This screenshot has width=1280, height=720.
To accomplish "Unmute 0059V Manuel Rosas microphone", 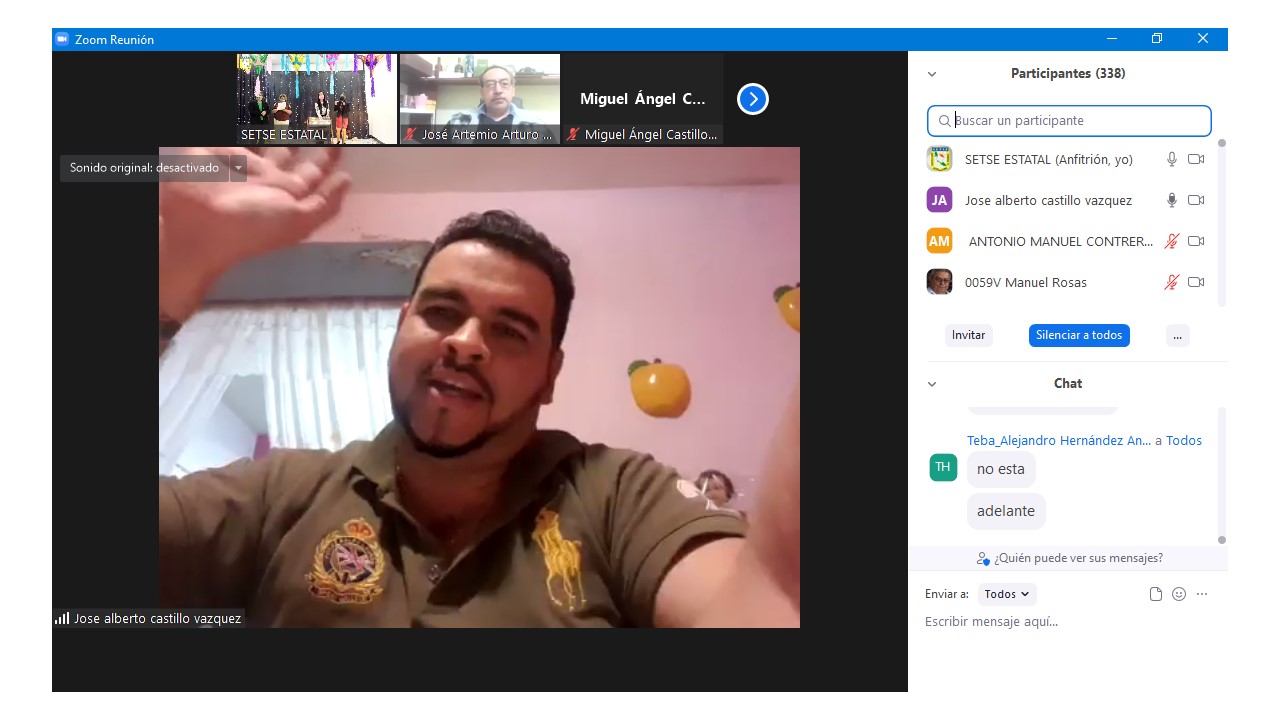I will 1172,282.
